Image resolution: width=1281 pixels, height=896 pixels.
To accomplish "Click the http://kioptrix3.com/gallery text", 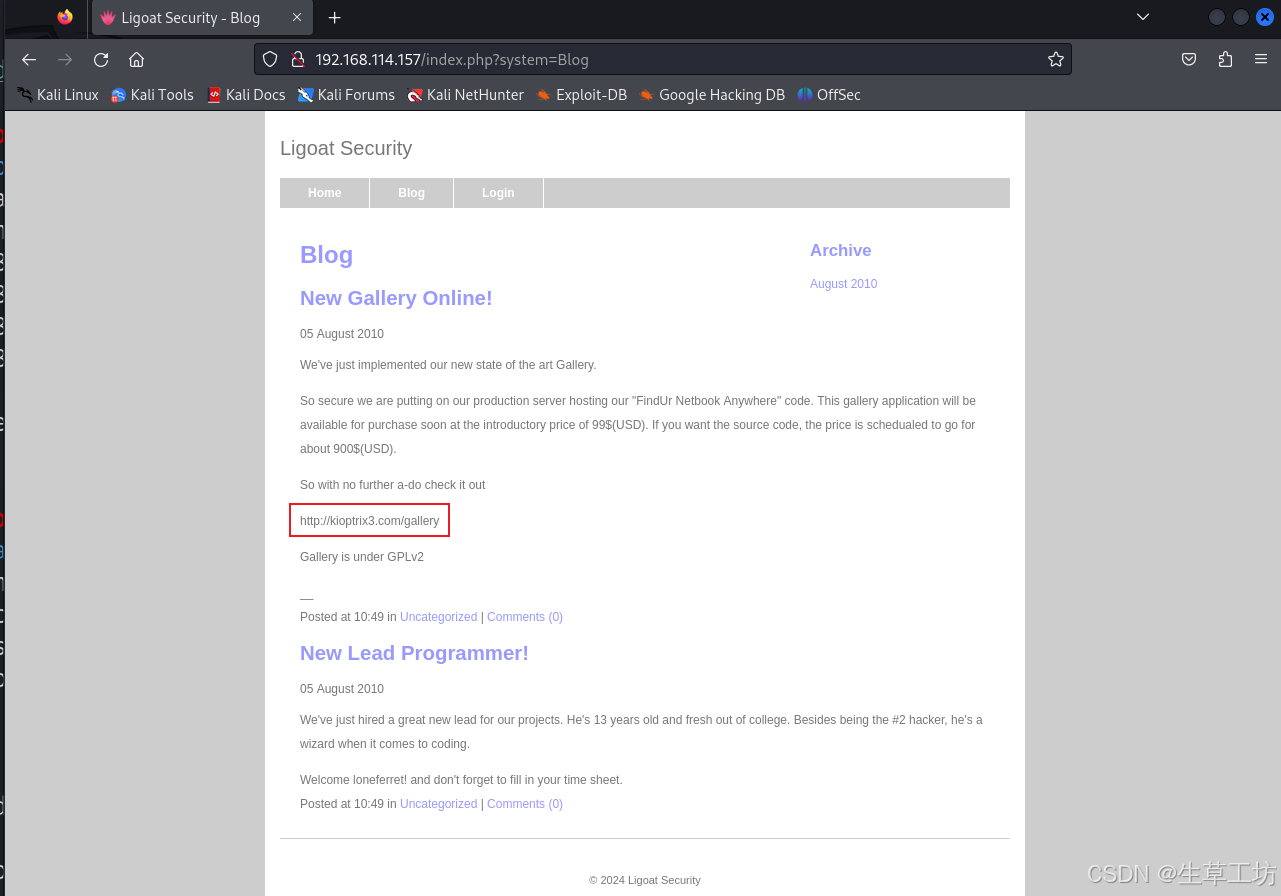I will pyautogui.click(x=369, y=521).
